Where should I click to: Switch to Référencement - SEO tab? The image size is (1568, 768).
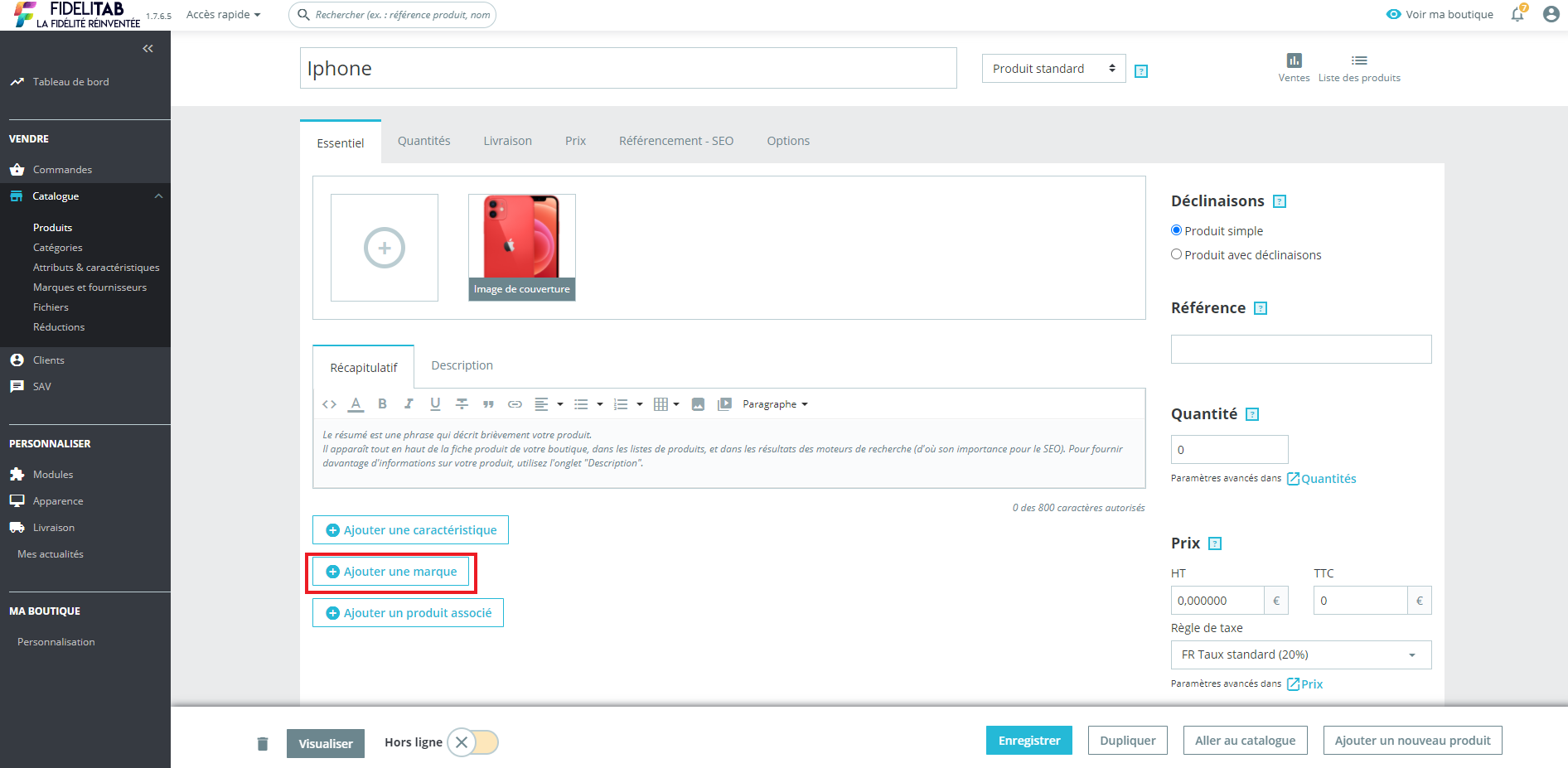[676, 141]
